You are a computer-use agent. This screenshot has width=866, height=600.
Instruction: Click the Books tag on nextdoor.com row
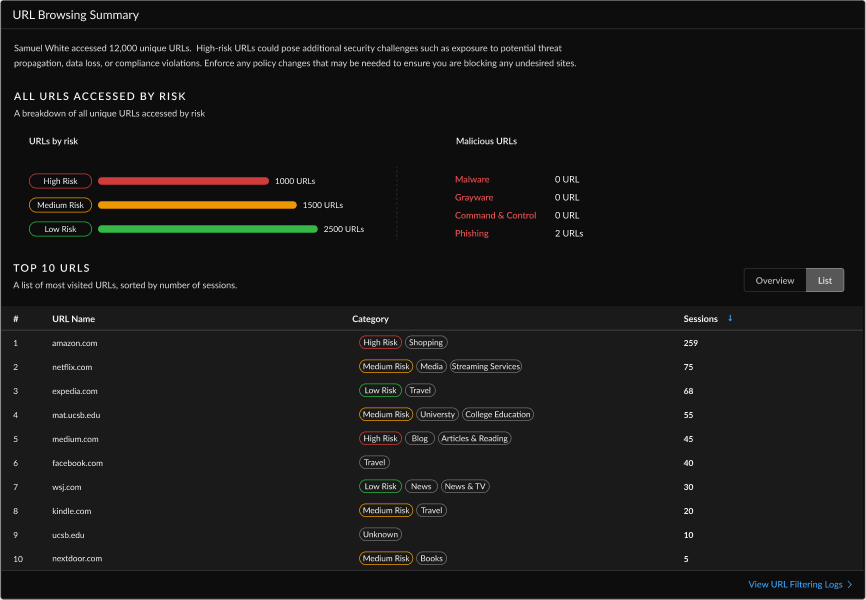431,558
